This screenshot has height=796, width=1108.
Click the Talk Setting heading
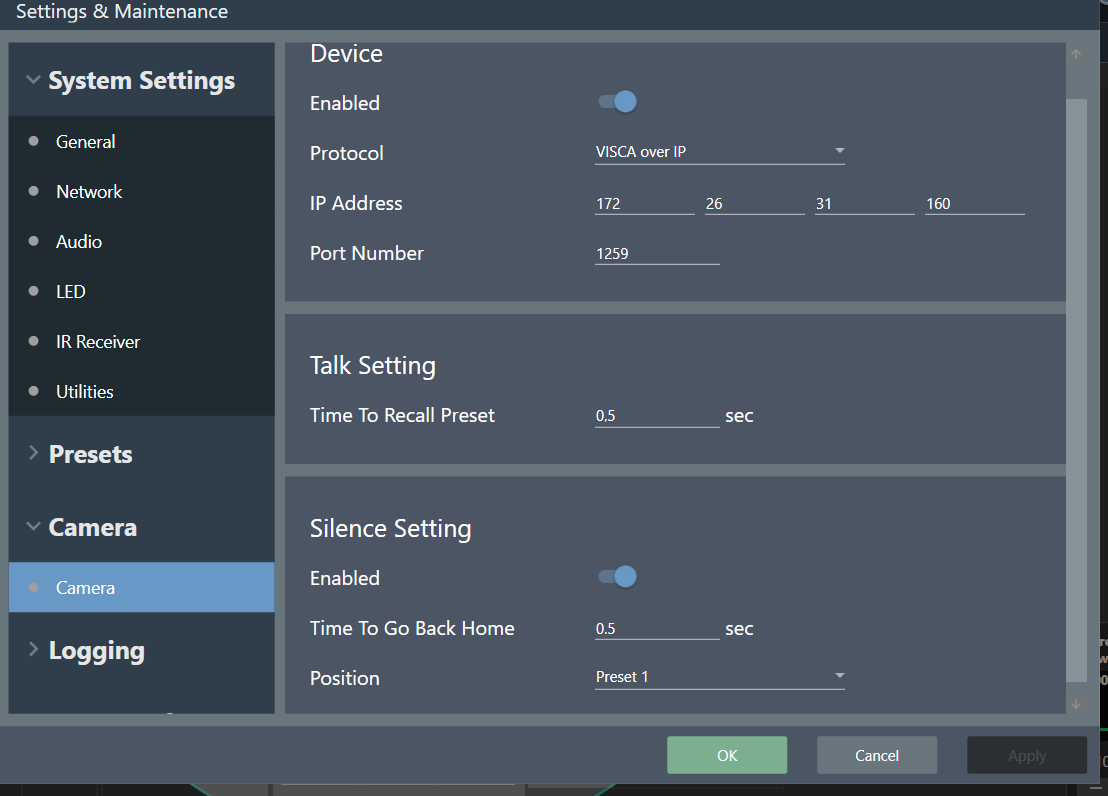pos(373,365)
